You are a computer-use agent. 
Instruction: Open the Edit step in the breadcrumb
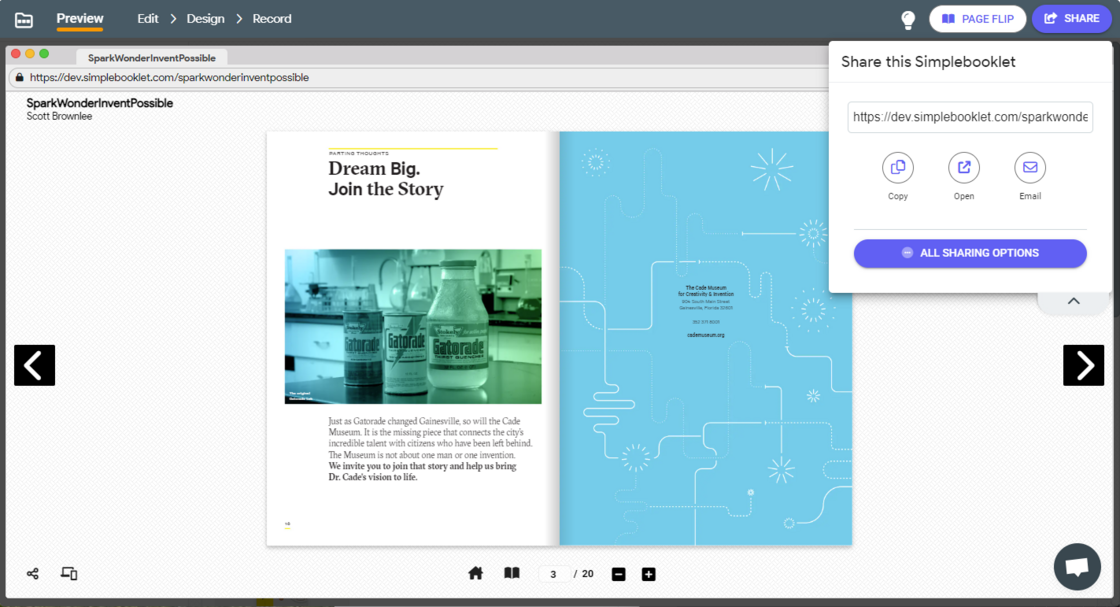(147, 18)
